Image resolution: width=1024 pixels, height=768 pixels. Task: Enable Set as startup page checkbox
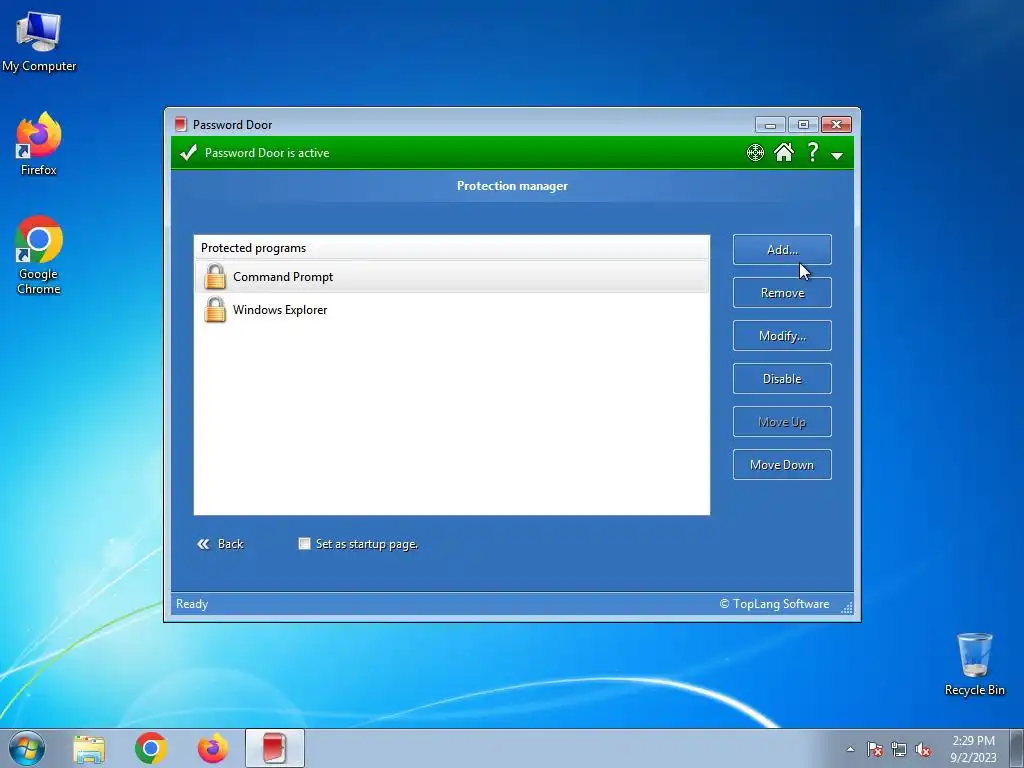click(x=304, y=543)
